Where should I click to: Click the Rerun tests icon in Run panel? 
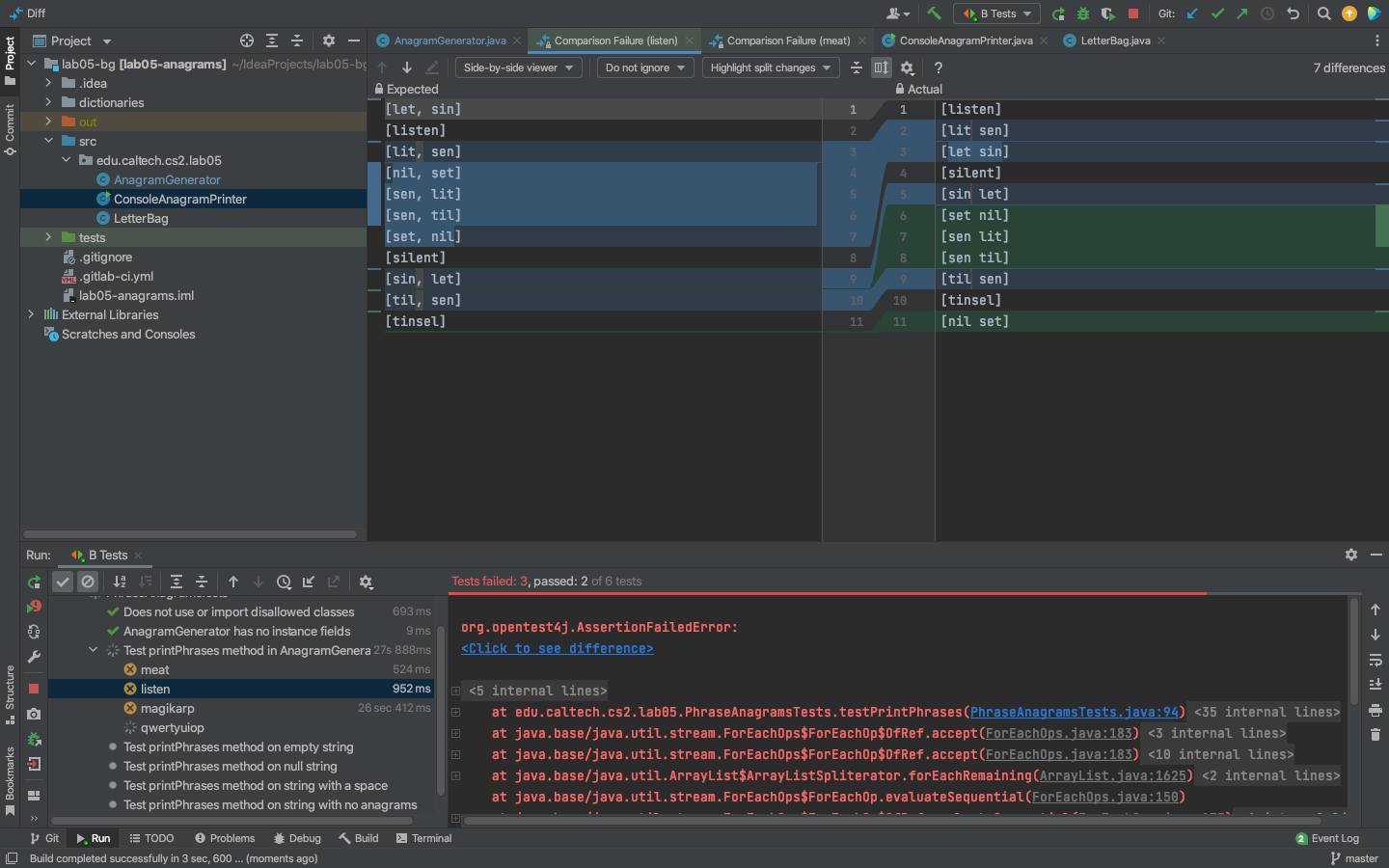34,582
